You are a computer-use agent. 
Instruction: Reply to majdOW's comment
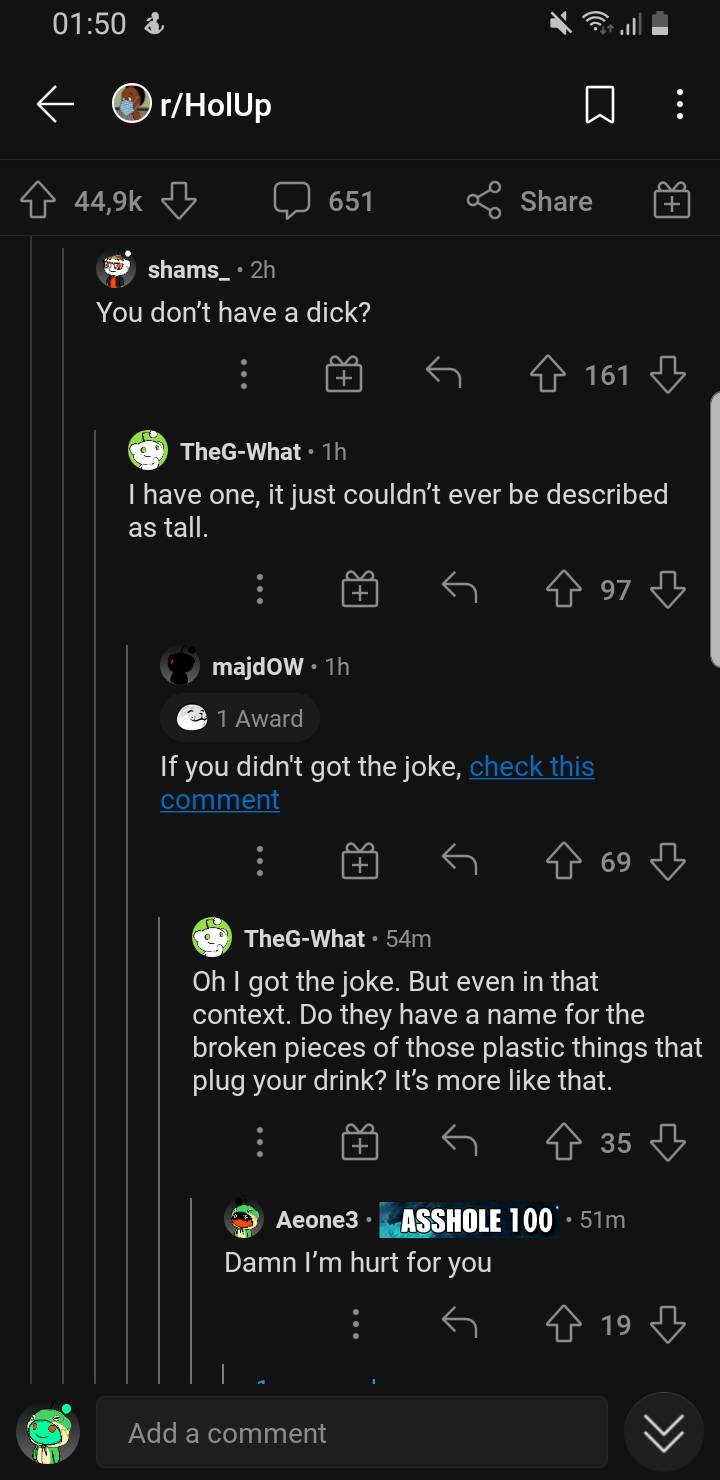458,860
